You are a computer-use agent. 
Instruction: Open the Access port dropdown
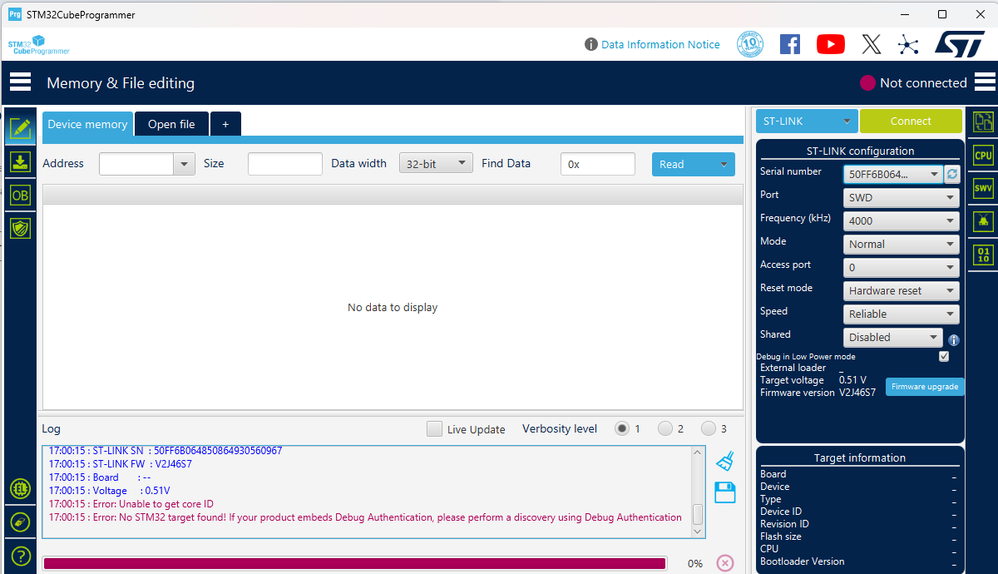click(x=901, y=267)
